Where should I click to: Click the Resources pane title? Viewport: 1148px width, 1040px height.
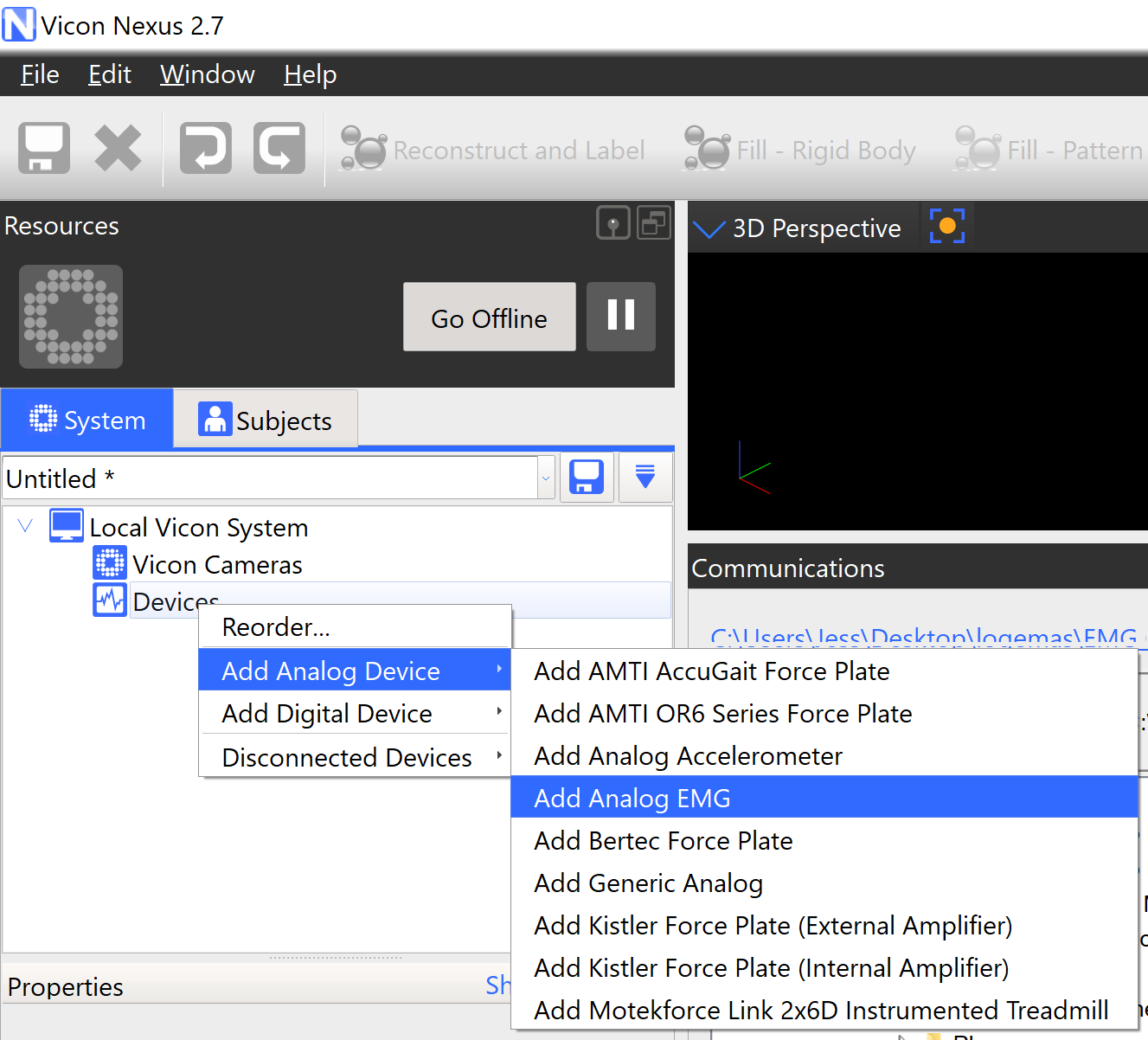pos(61,225)
